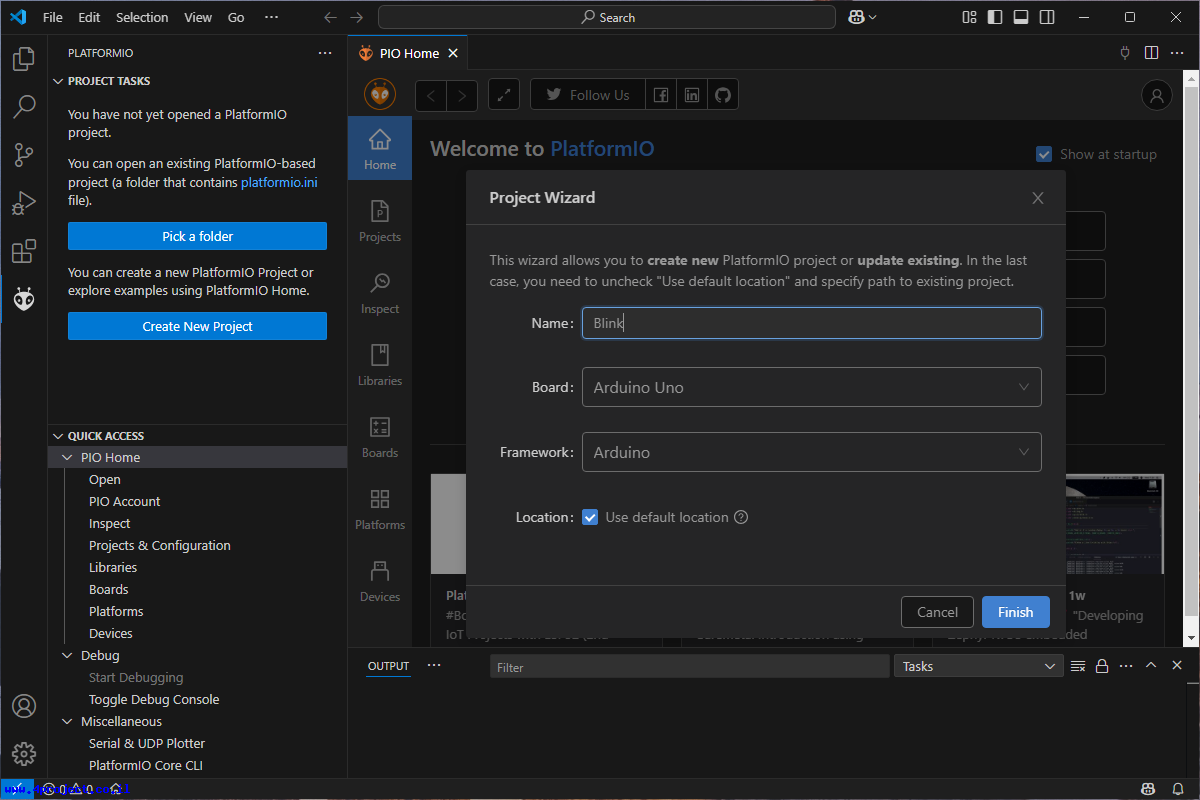Viewport: 1200px width, 800px height.
Task: Open the Run and Debug view
Action: (24, 203)
